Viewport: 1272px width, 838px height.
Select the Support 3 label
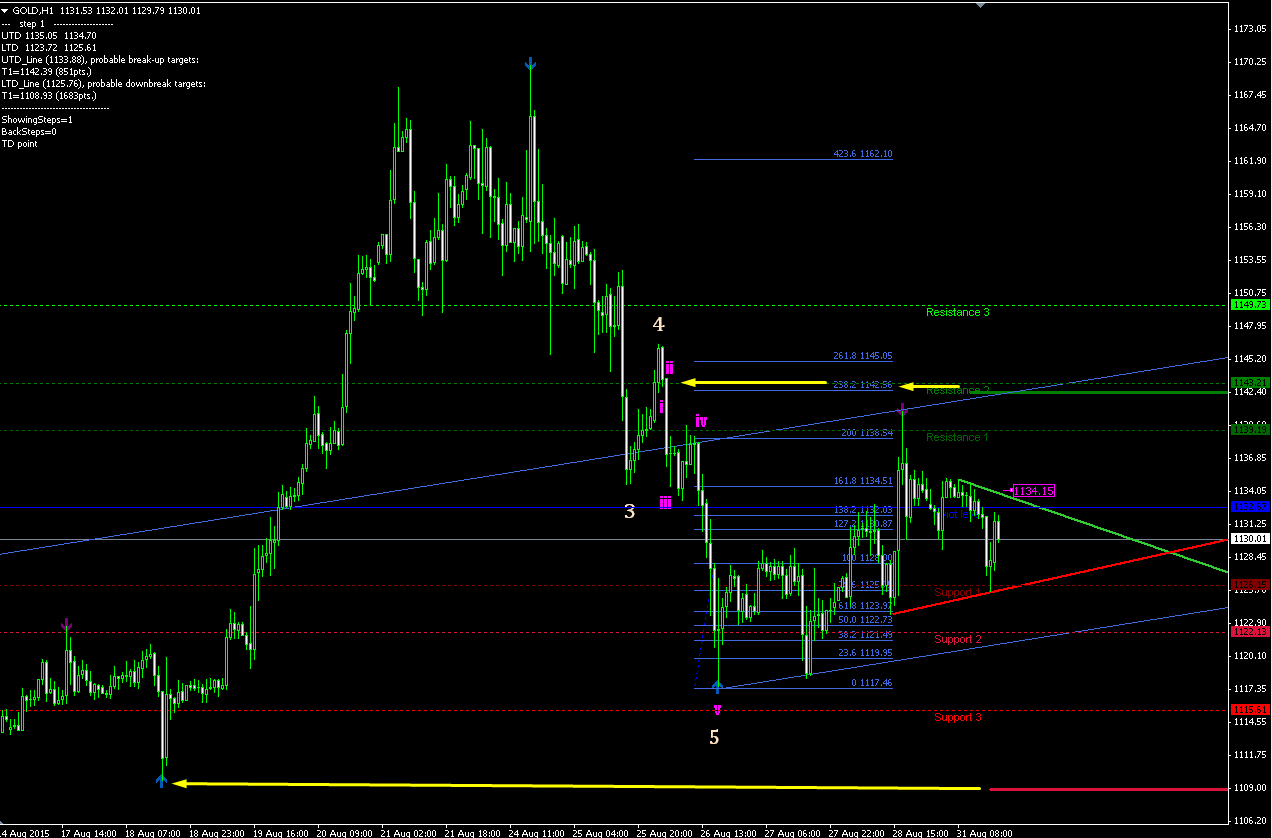[x=958, y=717]
